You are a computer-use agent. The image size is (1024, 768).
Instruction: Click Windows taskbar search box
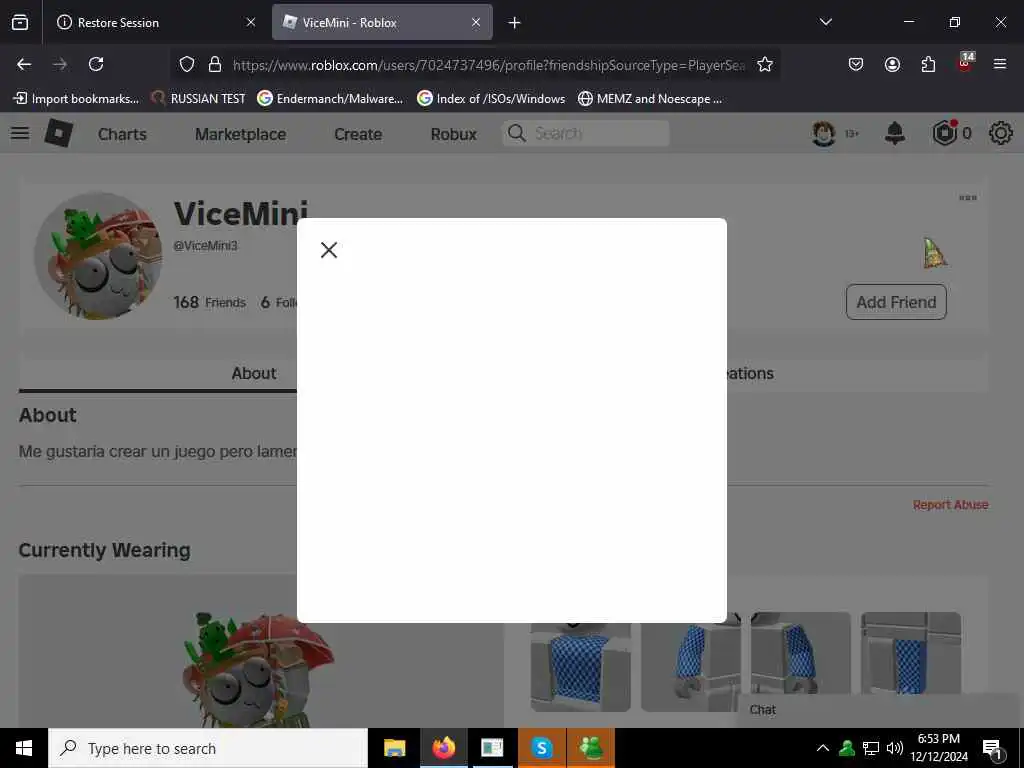tap(208, 748)
